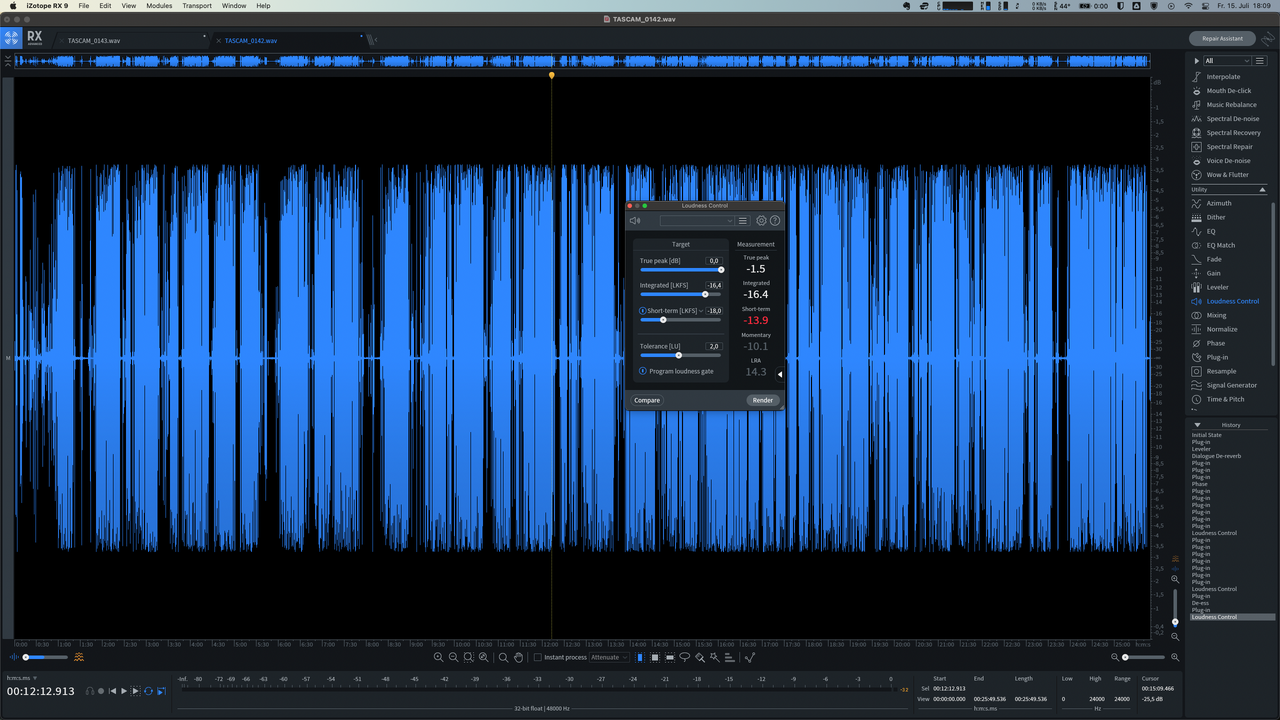This screenshot has width=1280, height=720.
Task: Open the Interpolate module
Action: pos(1223,77)
